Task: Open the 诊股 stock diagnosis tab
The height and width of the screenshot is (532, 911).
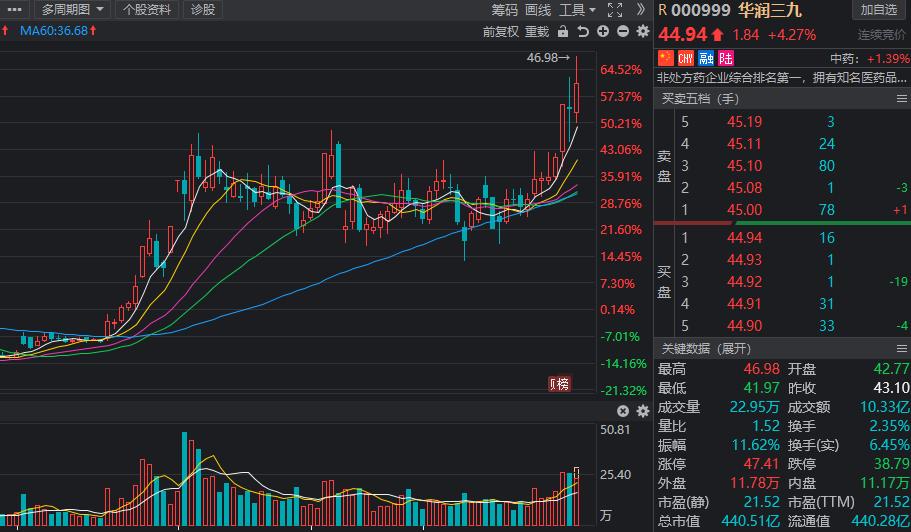Action: click(x=203, y=9)
